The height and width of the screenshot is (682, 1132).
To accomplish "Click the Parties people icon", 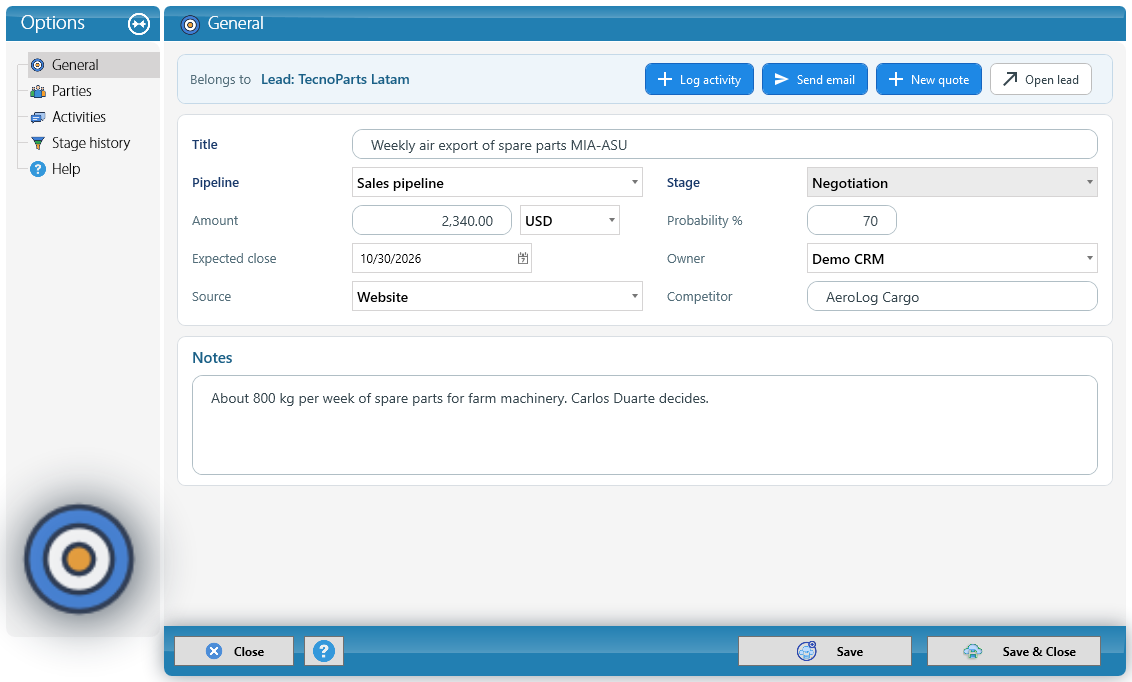I will tap(38, 91).
